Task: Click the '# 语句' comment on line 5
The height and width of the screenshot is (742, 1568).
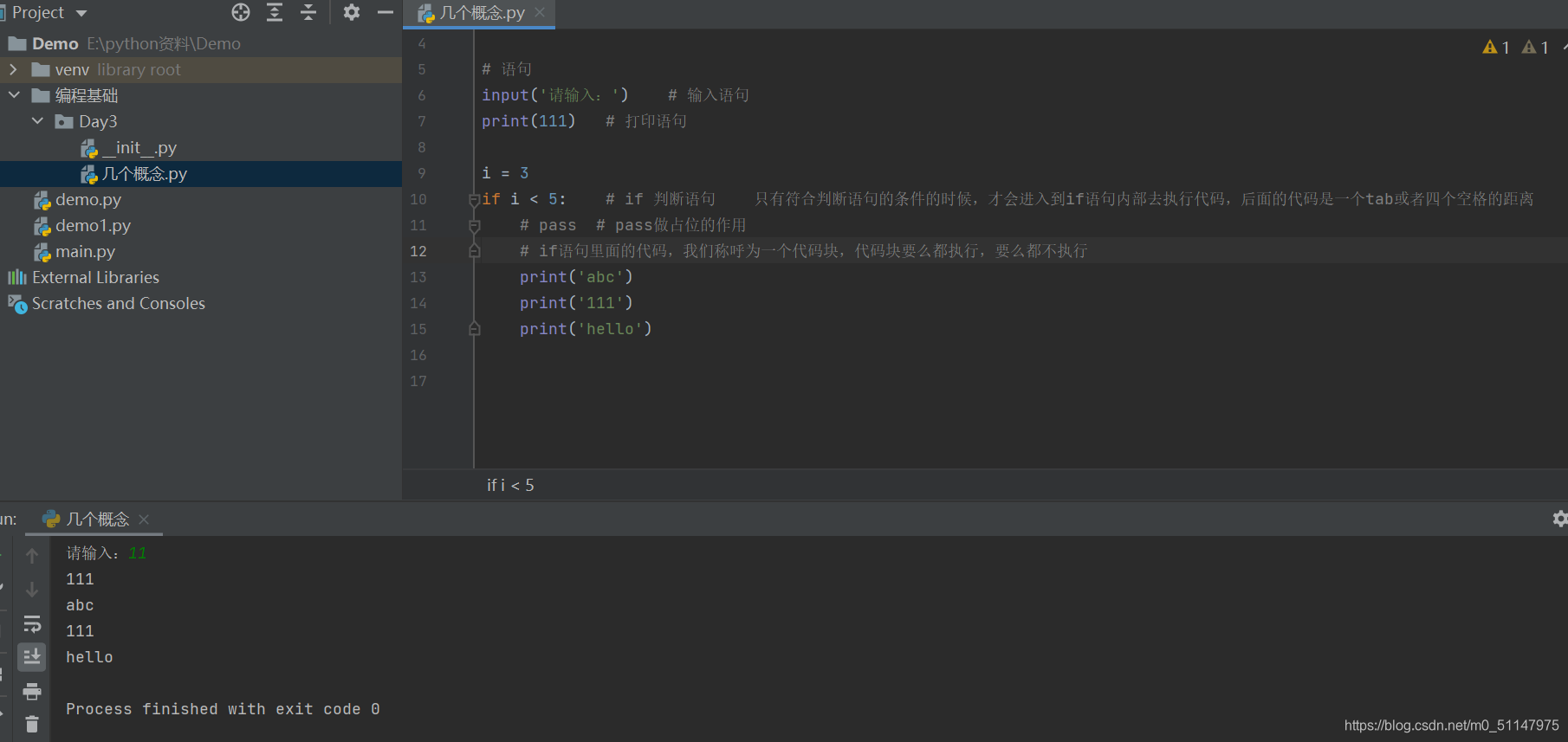Action: tap(507, 69)
